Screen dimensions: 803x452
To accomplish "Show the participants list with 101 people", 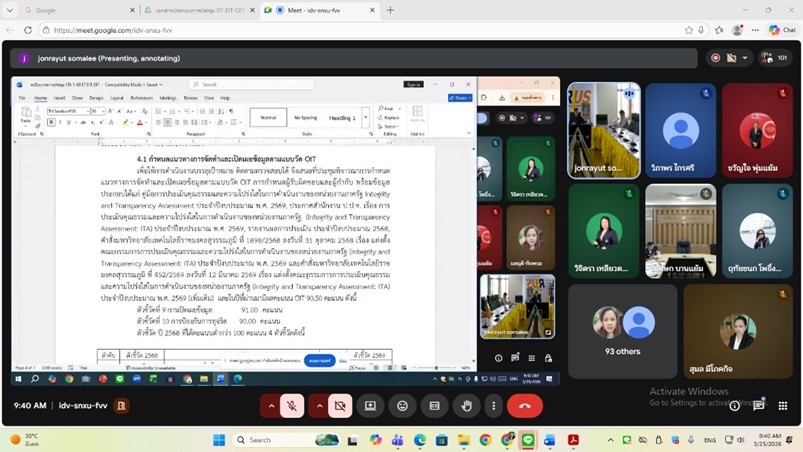I will (x=775, y=58).
